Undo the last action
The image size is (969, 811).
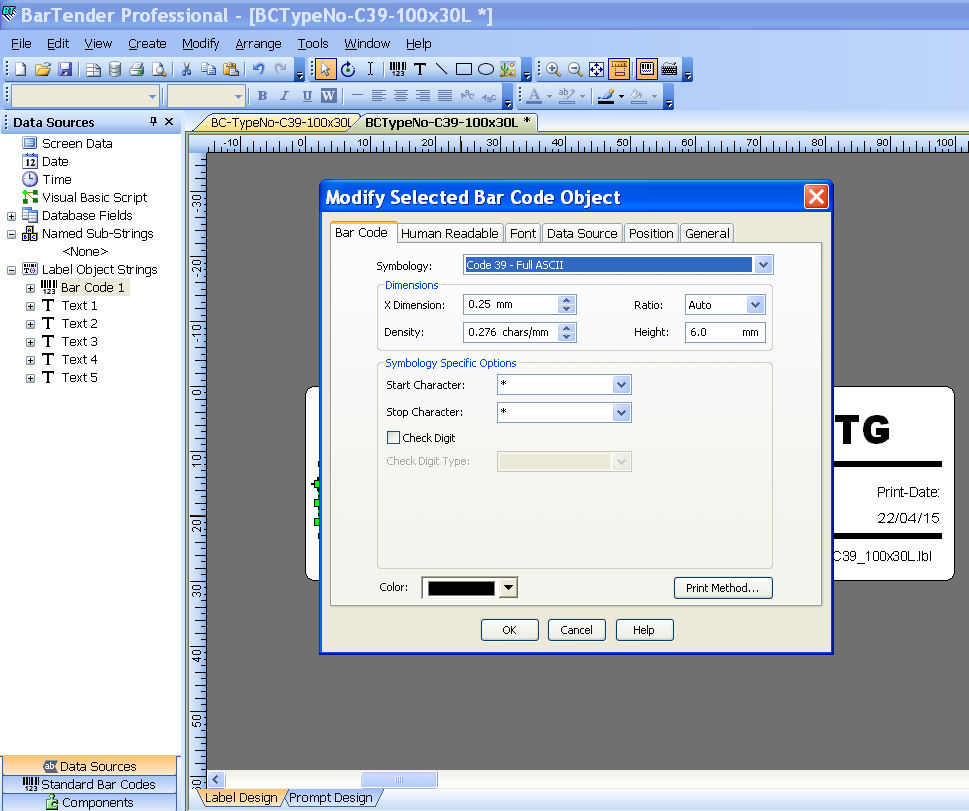click(x=258, y=69)
